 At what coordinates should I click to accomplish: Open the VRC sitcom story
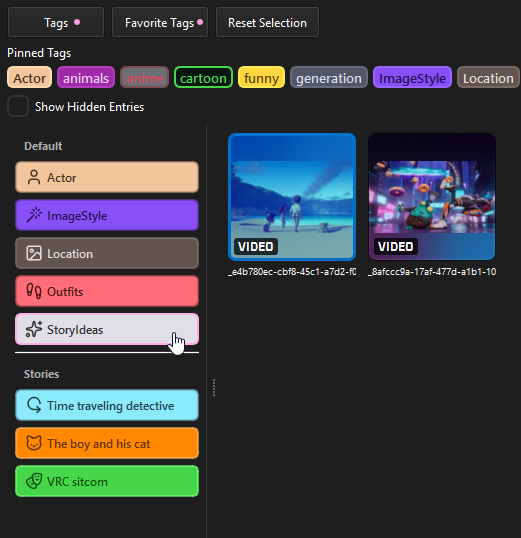[107, 481]
